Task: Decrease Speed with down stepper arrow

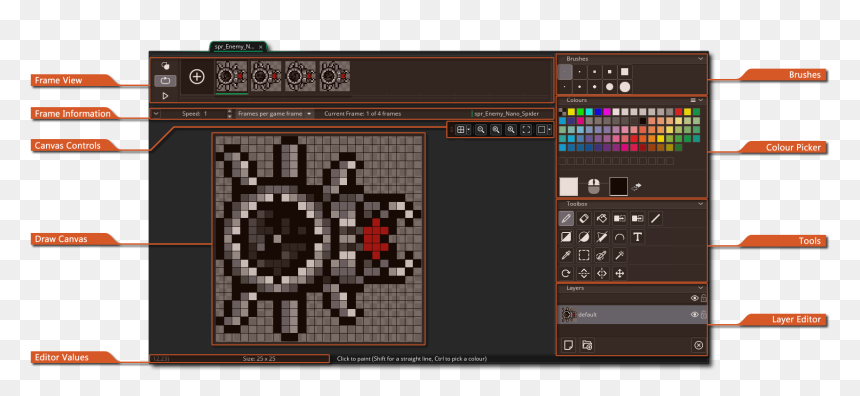Action: pyautogui.click(x=229, y=116)
